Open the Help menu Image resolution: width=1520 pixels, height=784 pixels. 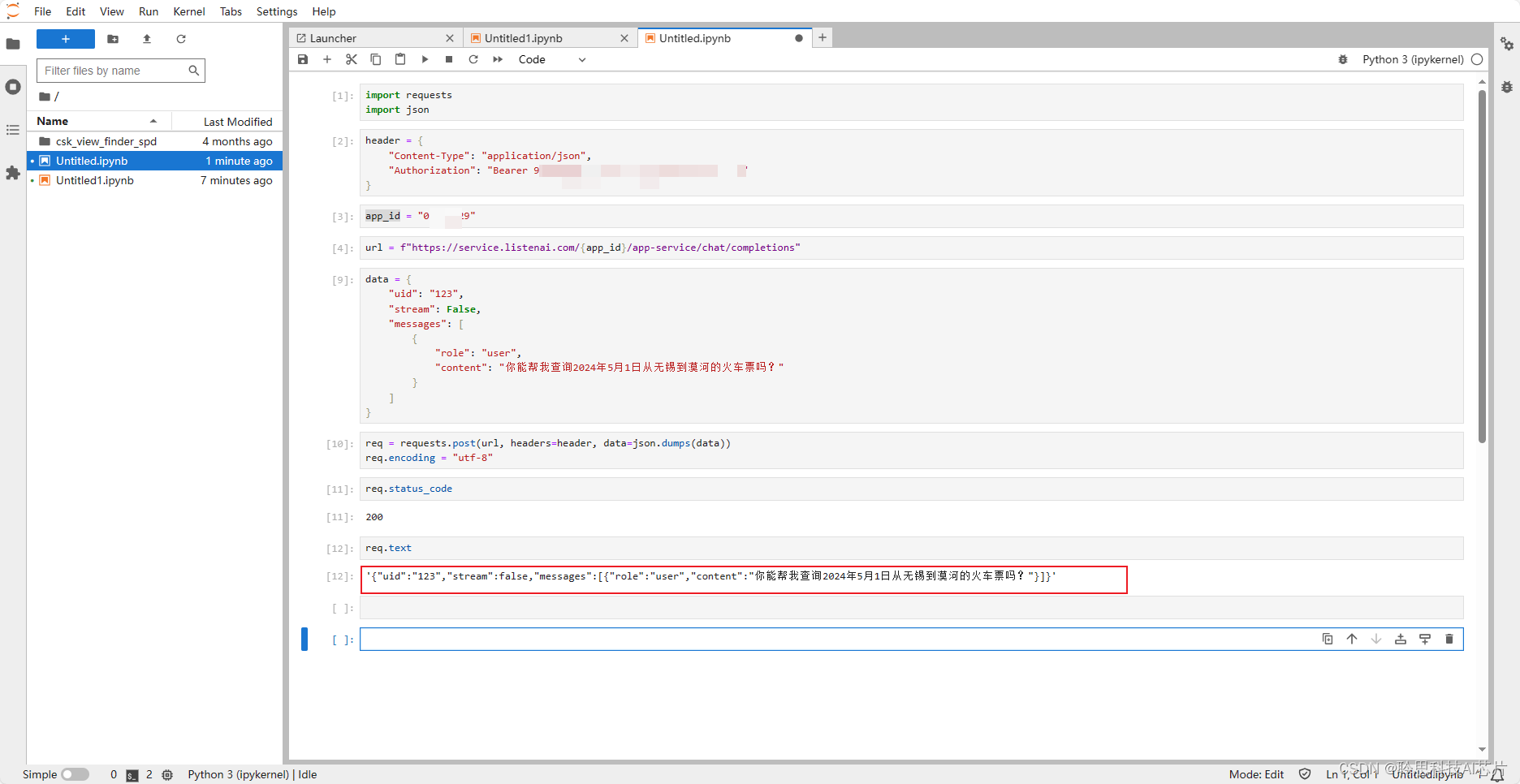[x=324, y=11]
